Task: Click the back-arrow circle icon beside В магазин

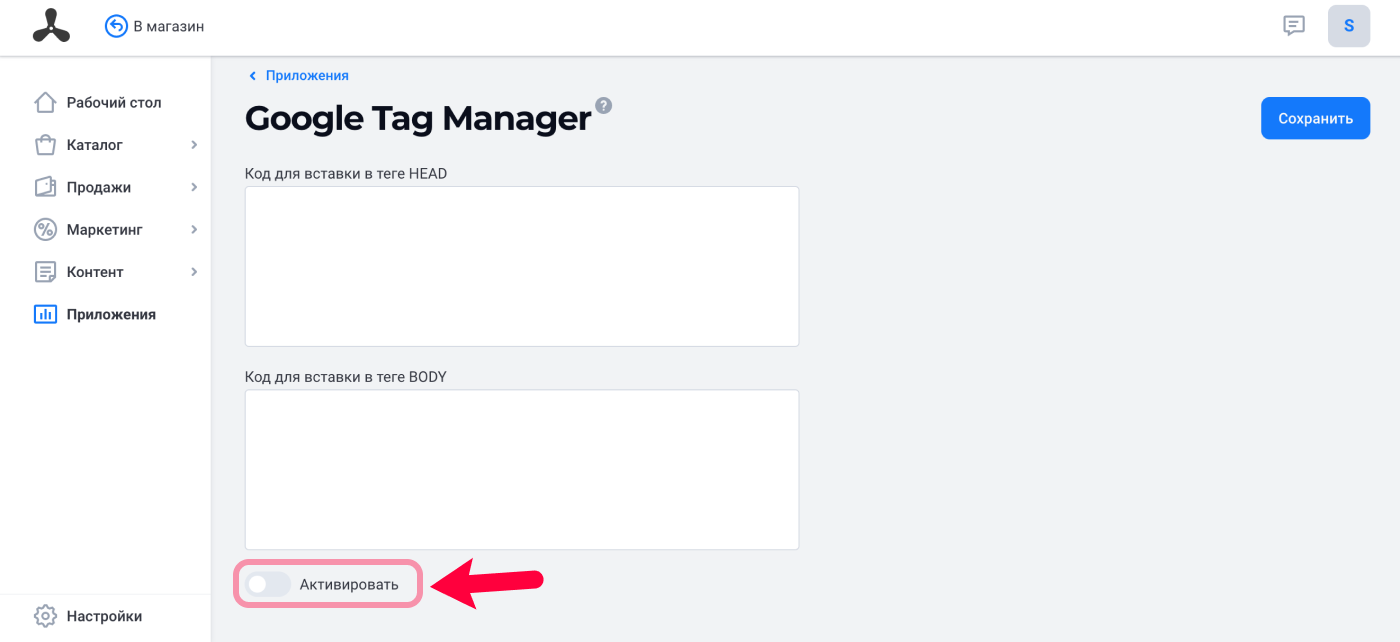Action: click(117, 26)
